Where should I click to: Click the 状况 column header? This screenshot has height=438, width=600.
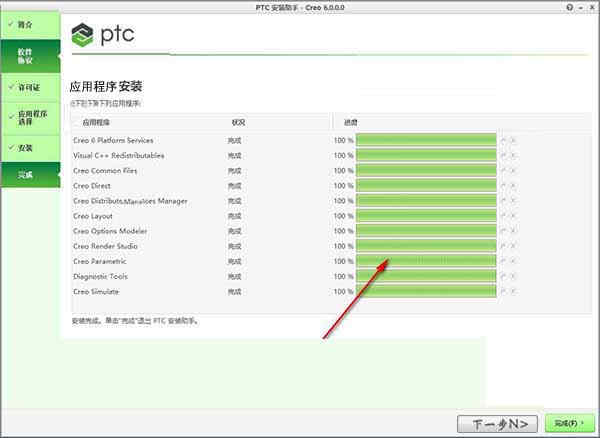point(238,123)
